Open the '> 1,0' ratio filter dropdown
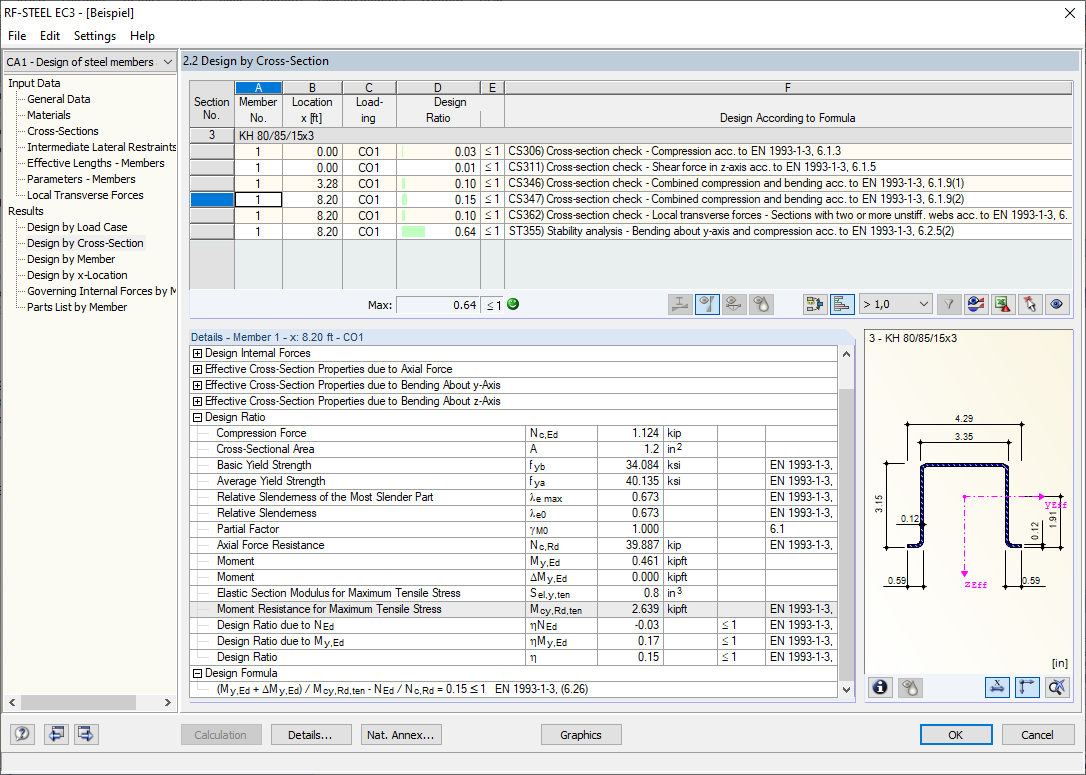Screen dimensions: 1086x775 895,304
